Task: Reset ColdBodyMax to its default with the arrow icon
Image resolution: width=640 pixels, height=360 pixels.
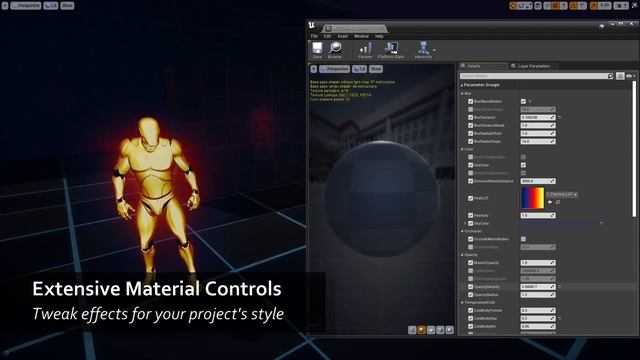Action: [560, 318]
